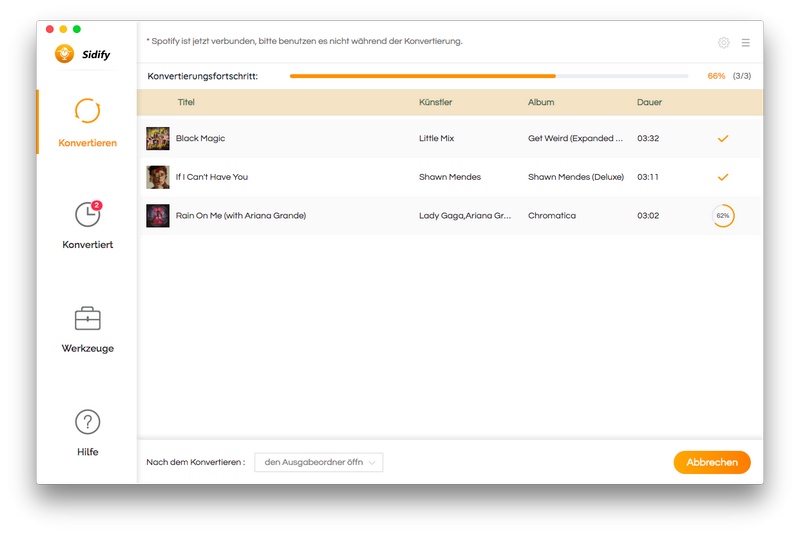
Task: Click the 'Nach dem Konvertieren' label
Action: (x=195, y=462)
